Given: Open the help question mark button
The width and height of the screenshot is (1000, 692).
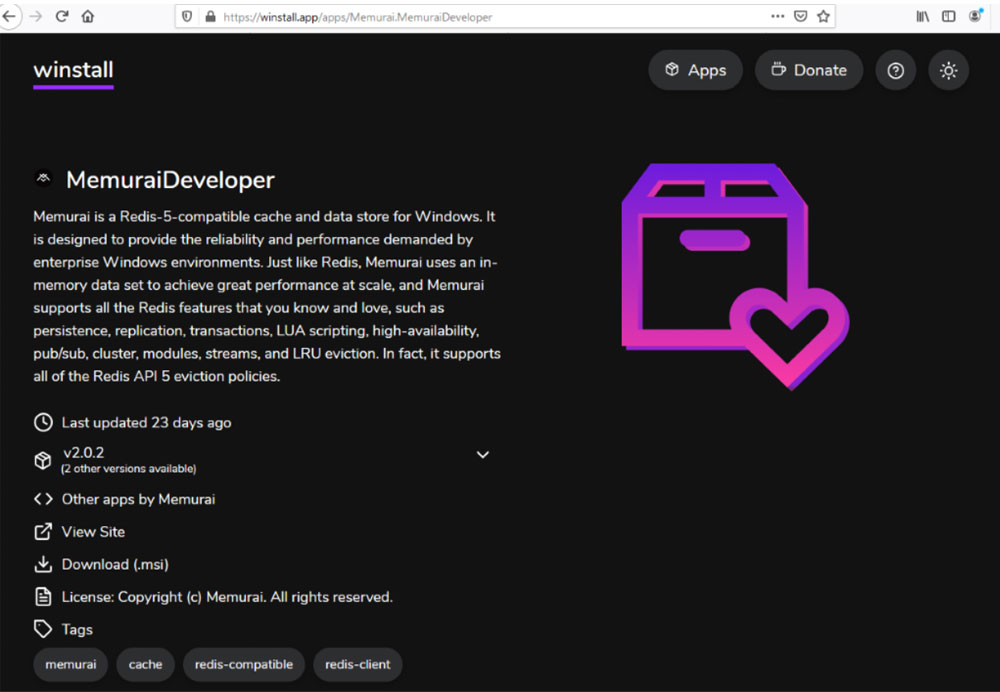Looking at the screenshot, I should pos(895,70).
